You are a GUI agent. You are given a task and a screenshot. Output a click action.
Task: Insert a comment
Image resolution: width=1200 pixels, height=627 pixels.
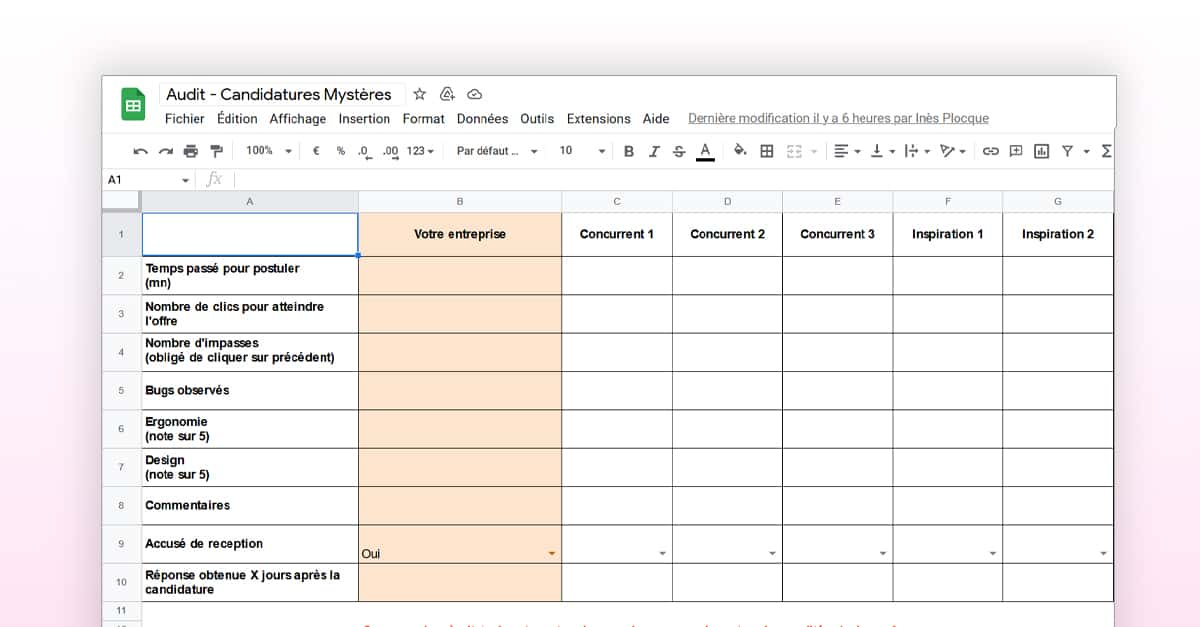[1016, 151]
